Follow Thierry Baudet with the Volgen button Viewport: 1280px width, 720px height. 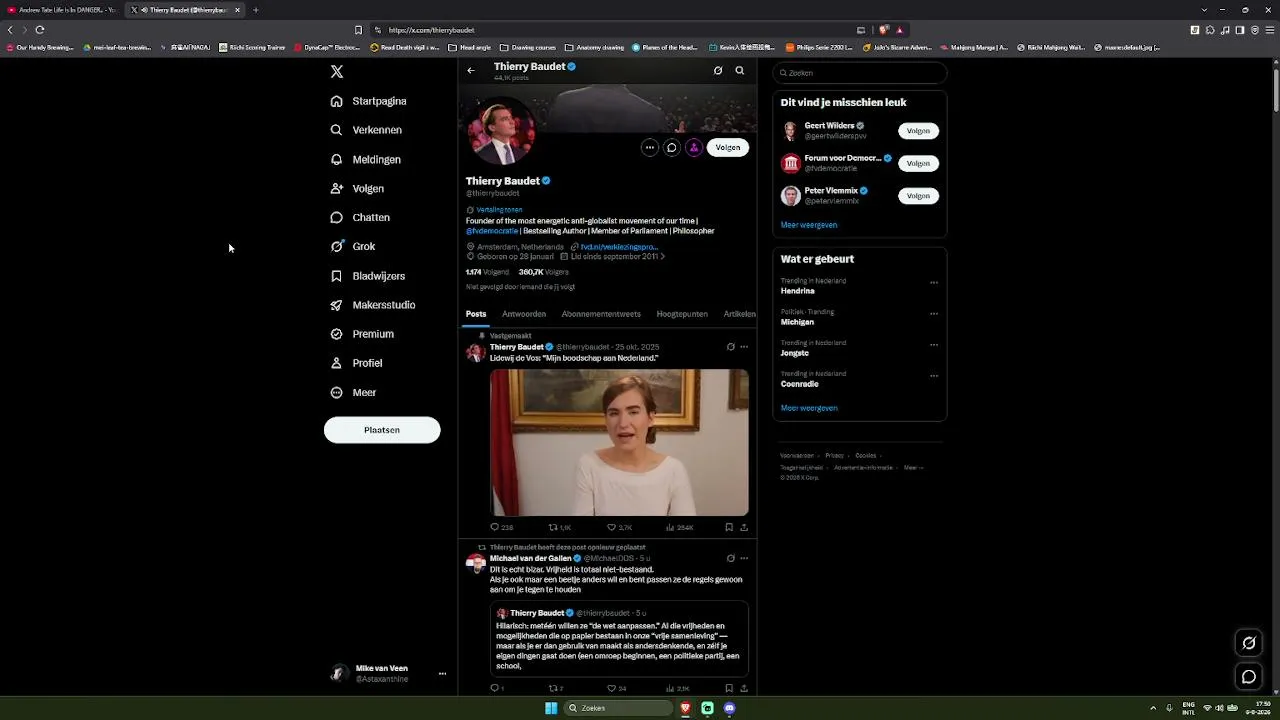[728, 148]
